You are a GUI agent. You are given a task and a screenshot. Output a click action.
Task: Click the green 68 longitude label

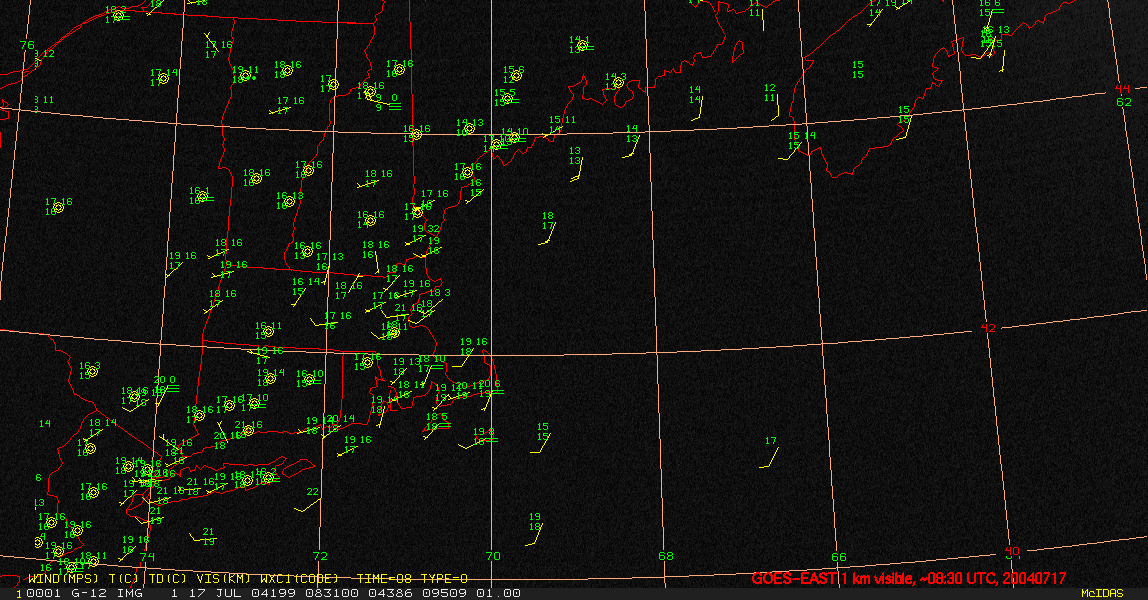tap(666, 556)
